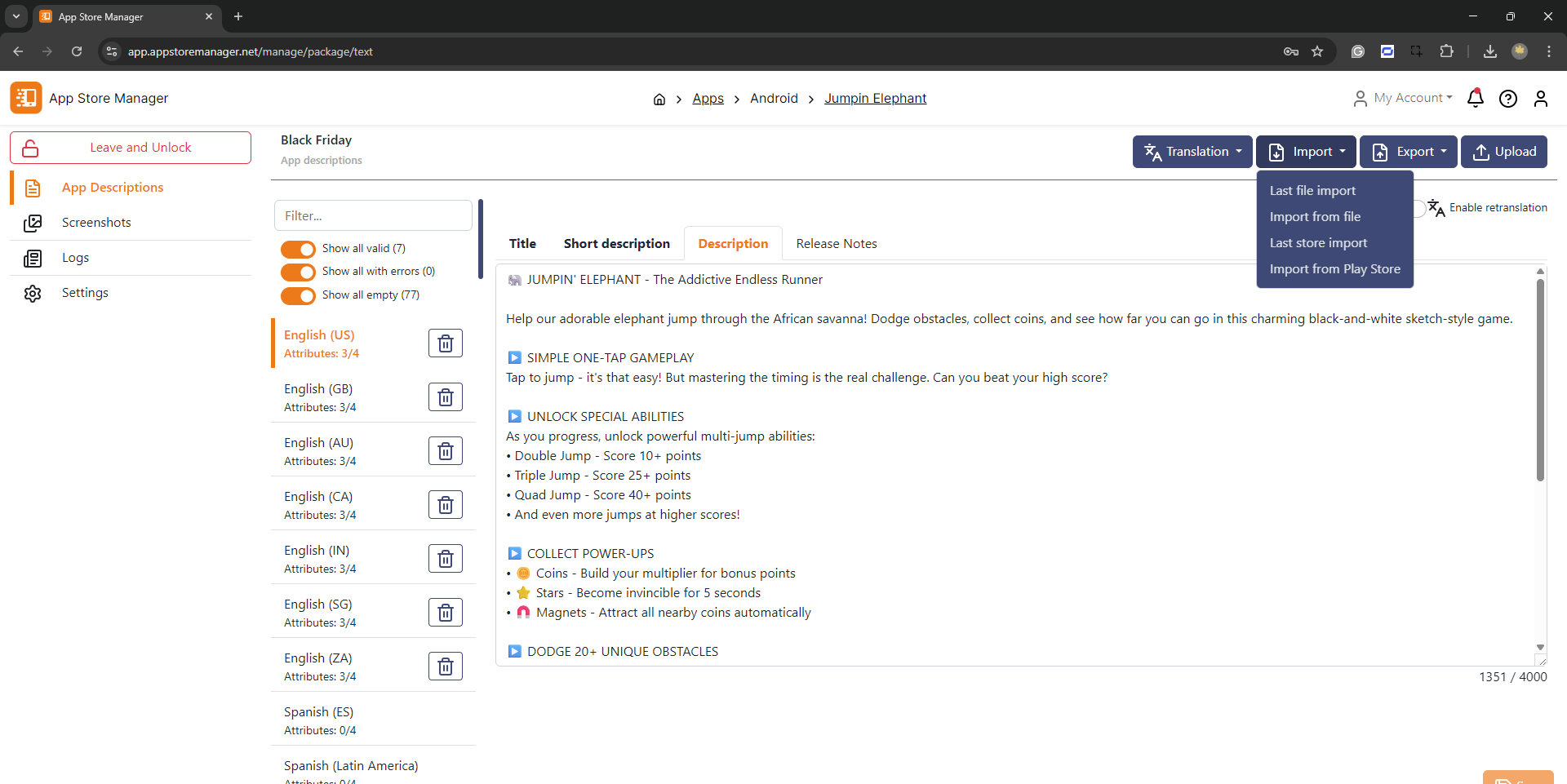Delete English (US) with trash icon
1567x784 pixels.
(446, 343)
